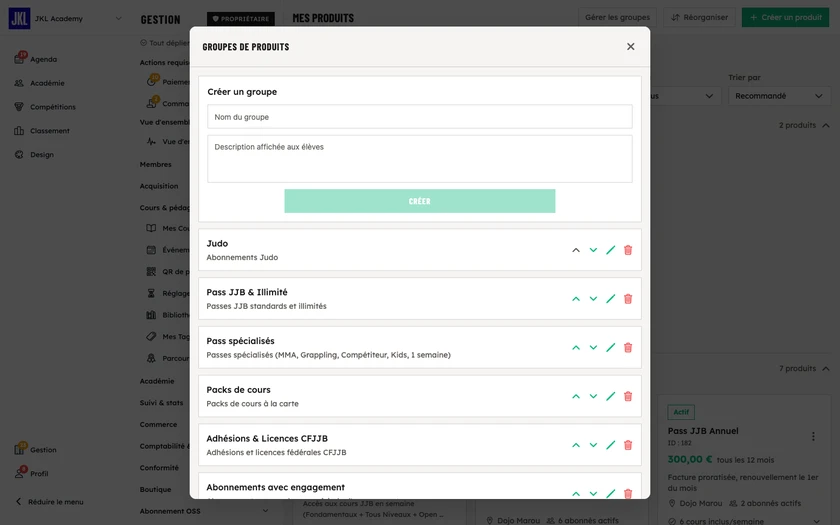Open Membres section in Gestion menu
This screenshot has width=840, height=525.
[x=155, y=164]
